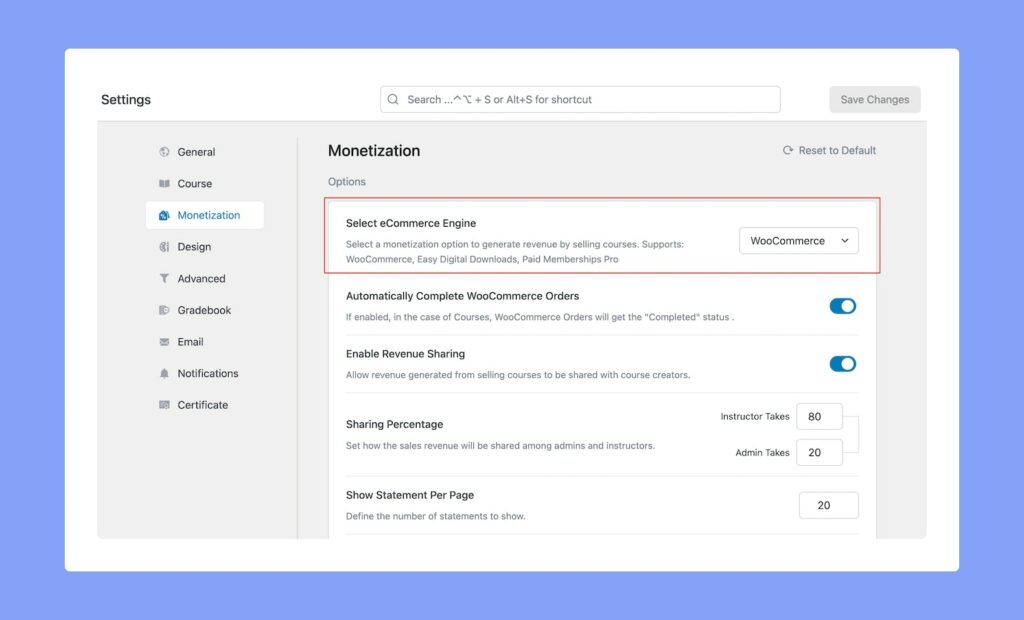Click the book icon beside Course
This screenshot has width=1024, height=620.
[x=164, y=184]
